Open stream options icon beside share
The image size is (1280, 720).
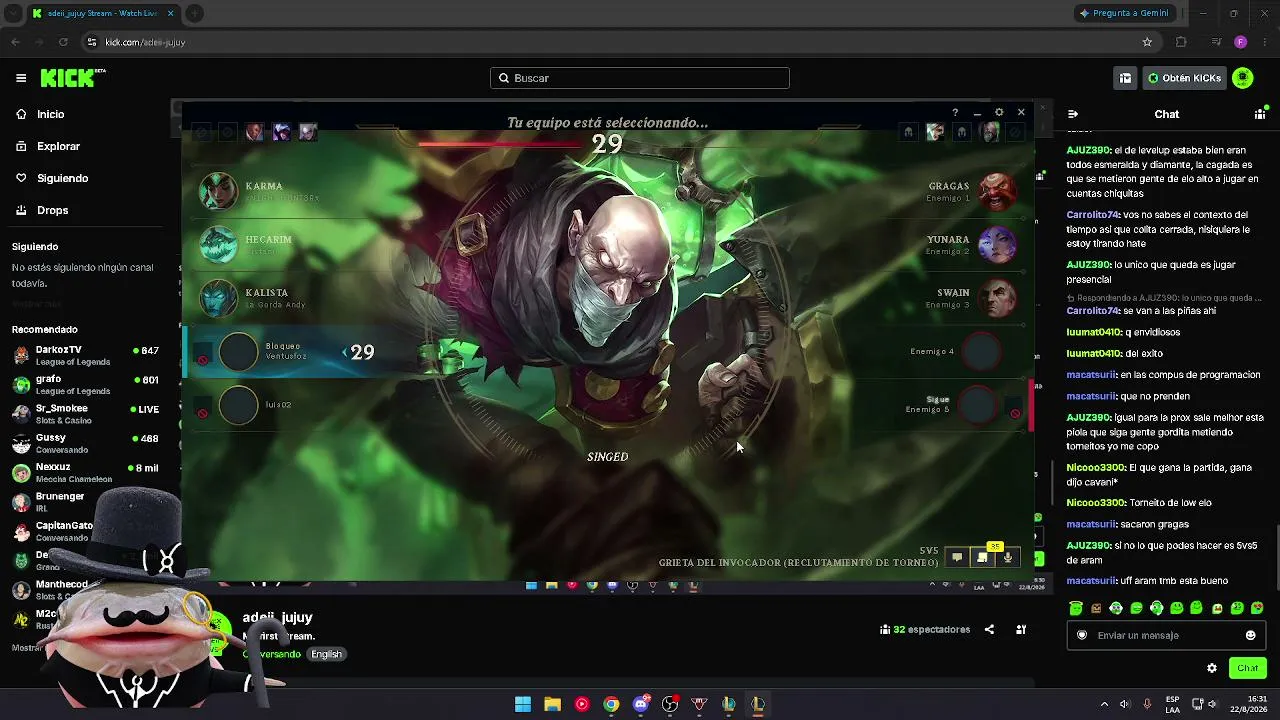1021,630
